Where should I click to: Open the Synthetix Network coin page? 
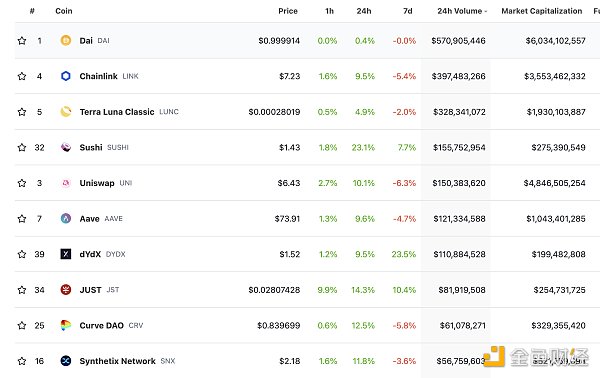point(117,361)
